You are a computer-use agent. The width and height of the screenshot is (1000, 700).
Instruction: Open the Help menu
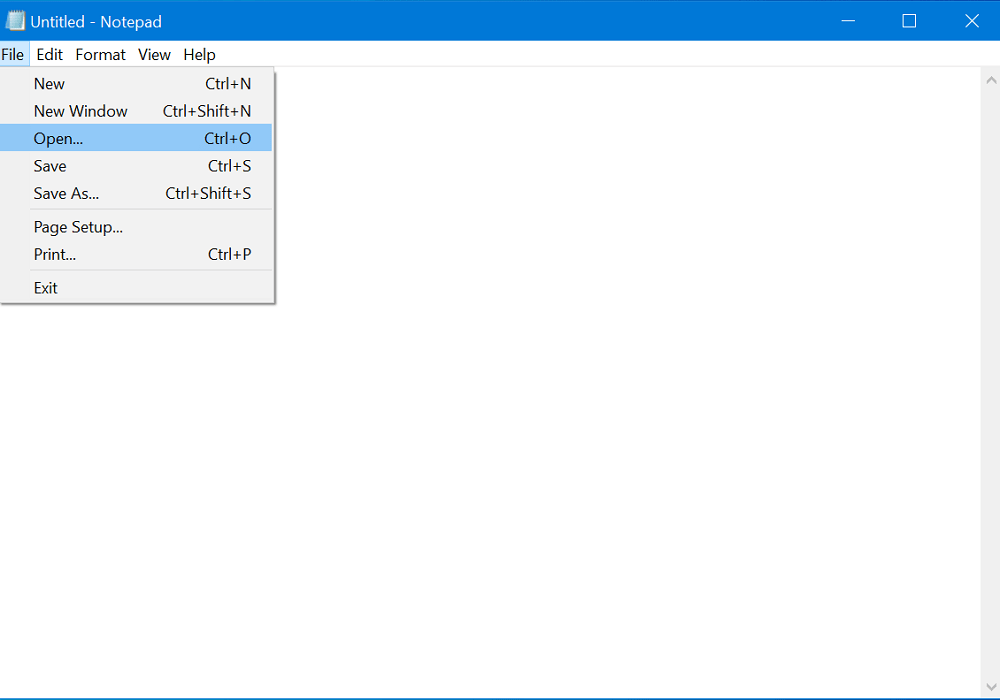click(200, 55)
